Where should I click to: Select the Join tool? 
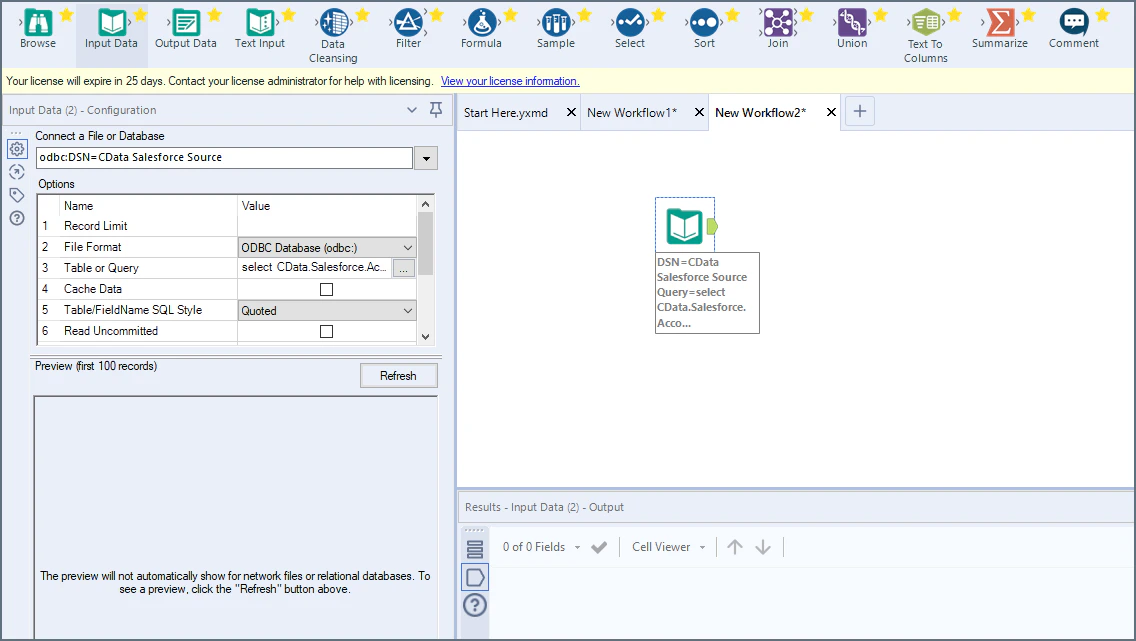[778, 28]
